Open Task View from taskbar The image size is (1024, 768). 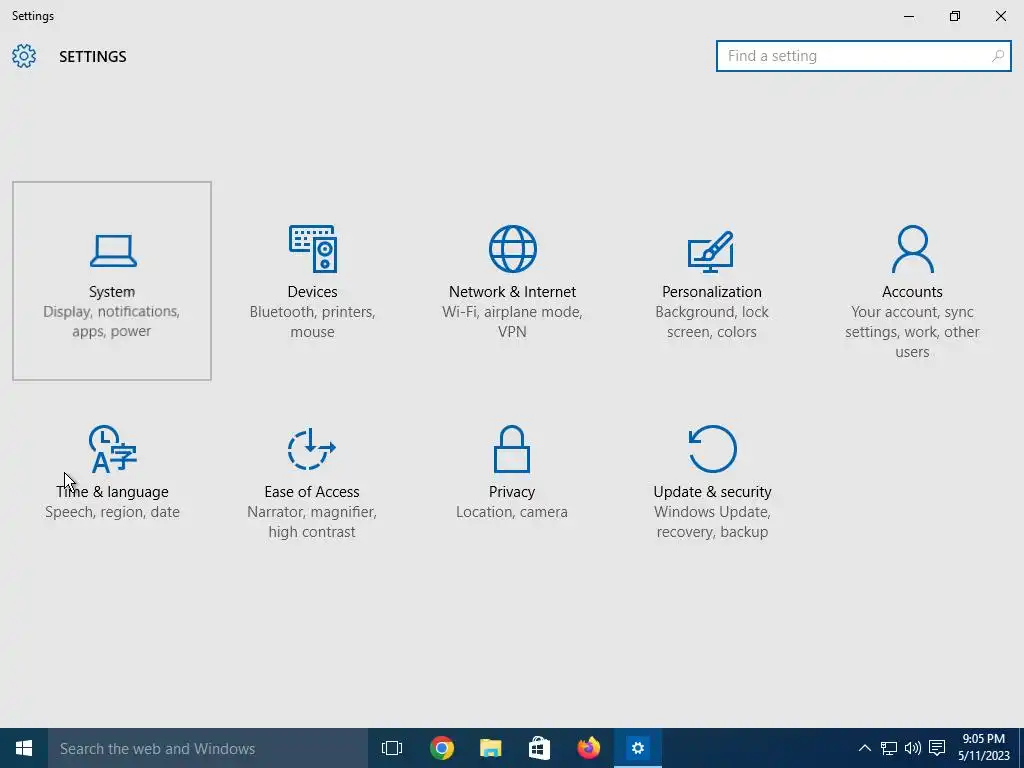click(x=392, y=748)
